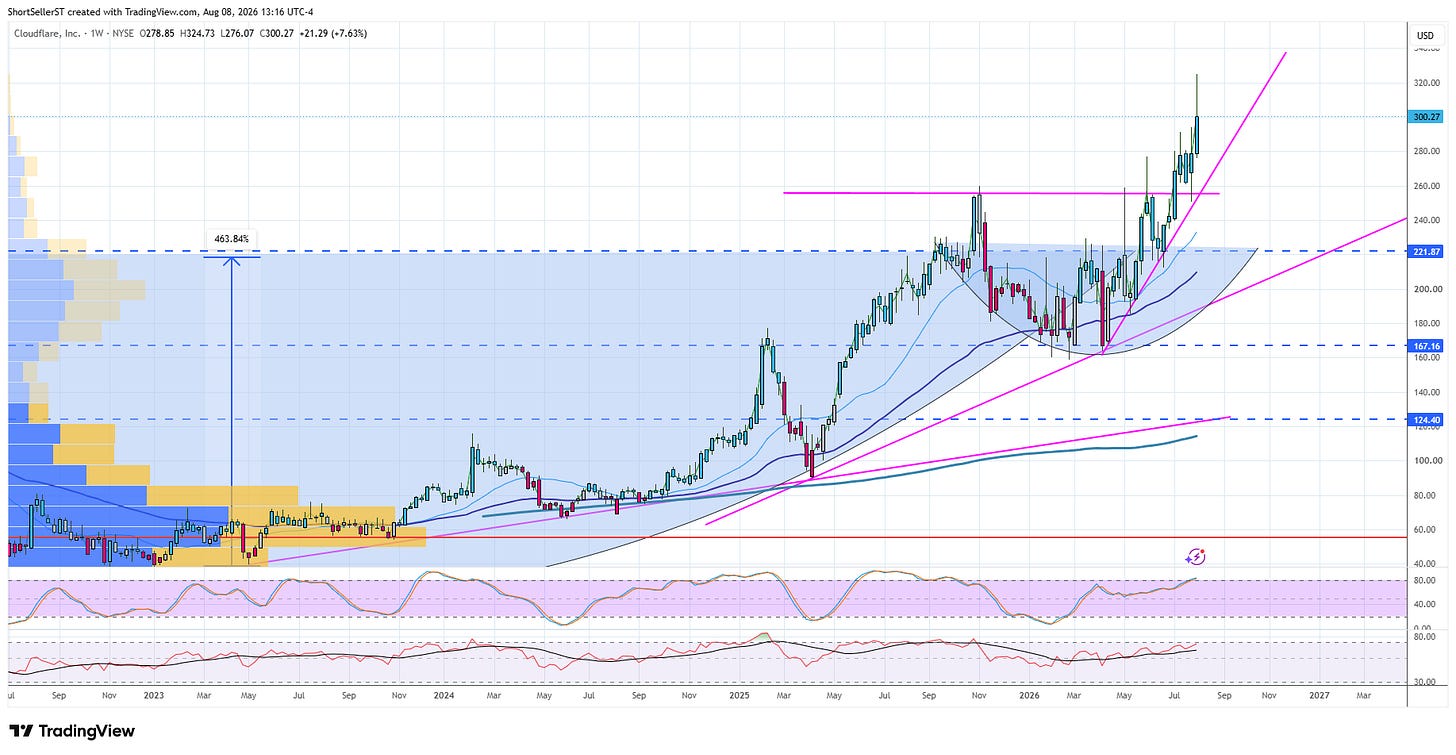Click the 2025 label on the time axis
The width and height of the screenshot is (1456, 755).
pyautogui.click(x=739, y=694)
